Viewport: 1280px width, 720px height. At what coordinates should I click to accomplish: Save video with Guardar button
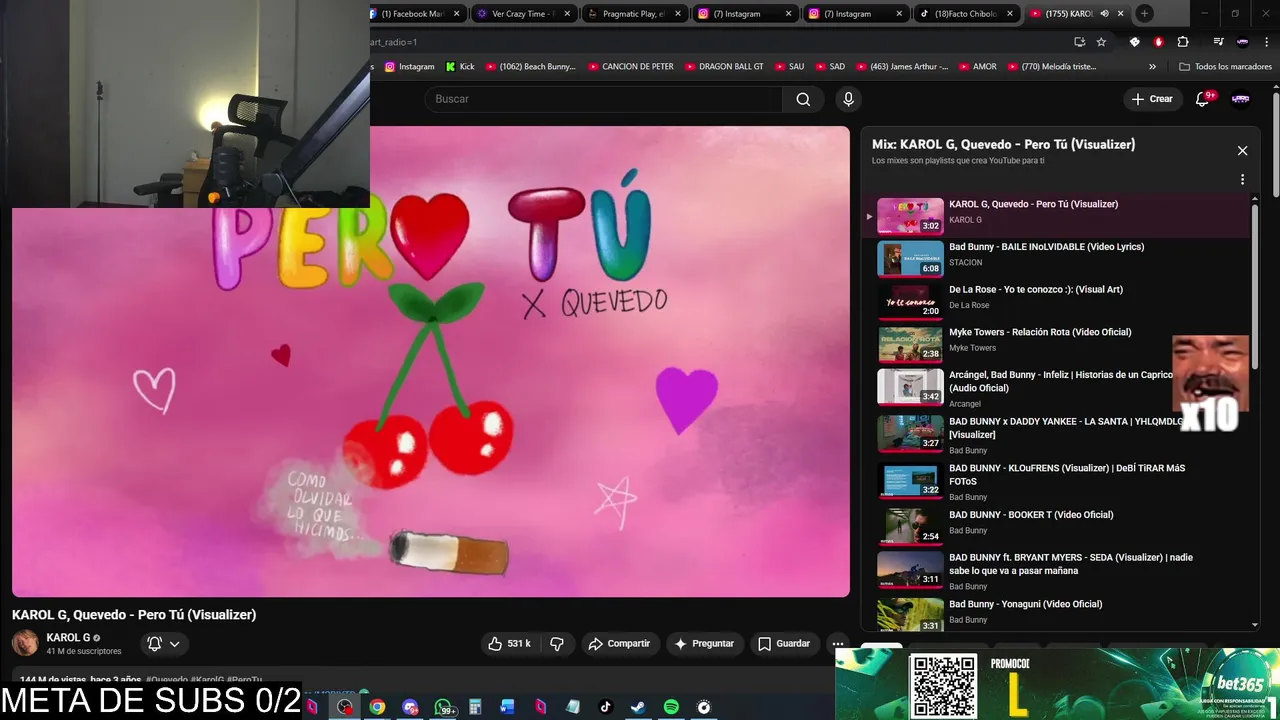[783, 644]
